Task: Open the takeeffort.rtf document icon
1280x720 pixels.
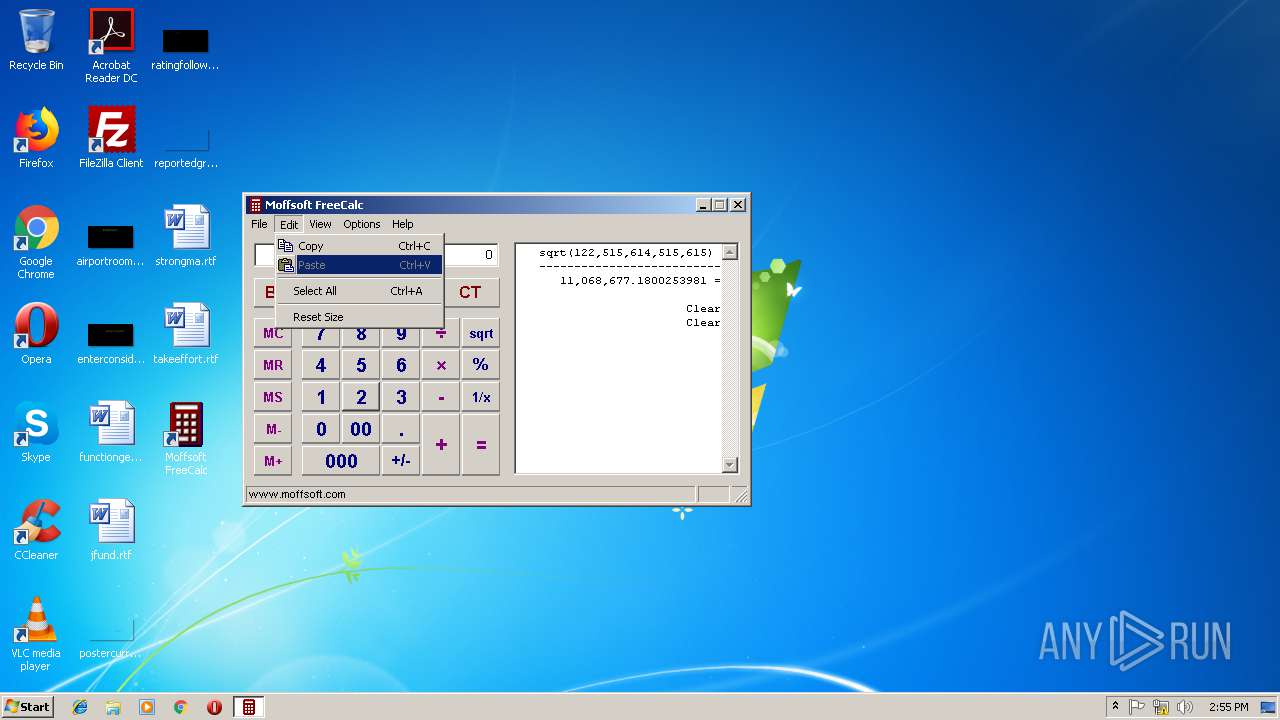Action: click(x=186, y=334)
